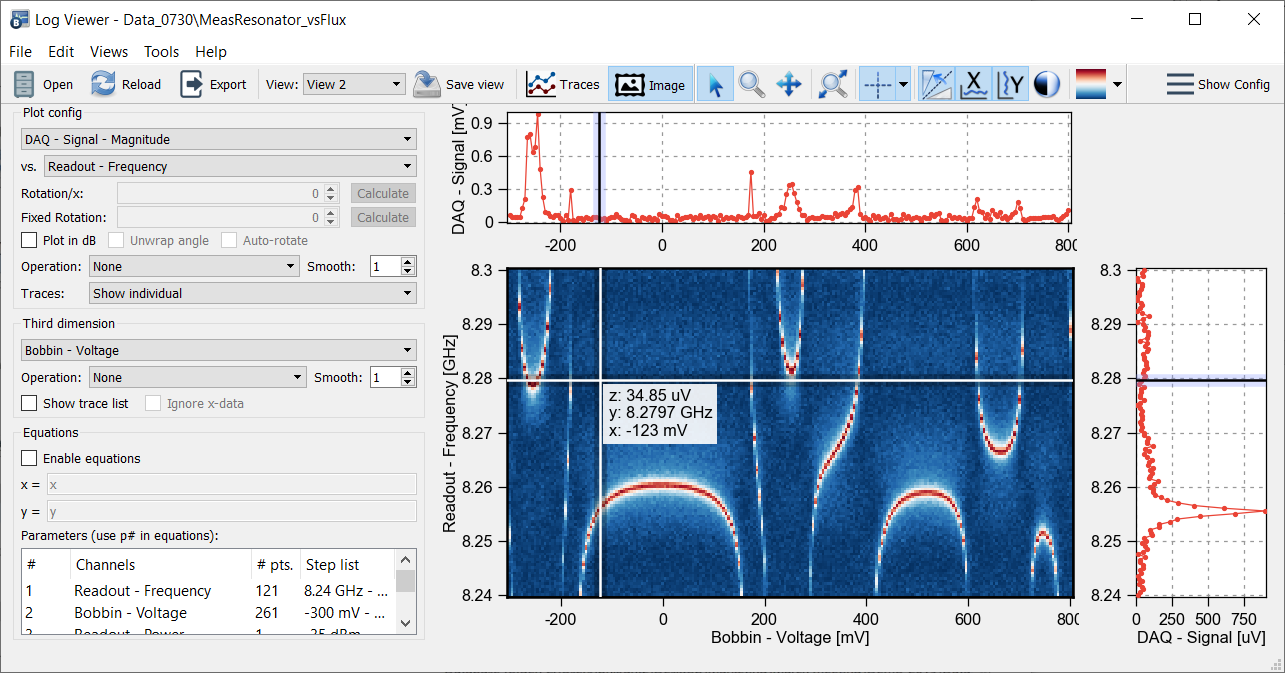Click the Log Viewer app icon in title bar

(x=19, y=19)
